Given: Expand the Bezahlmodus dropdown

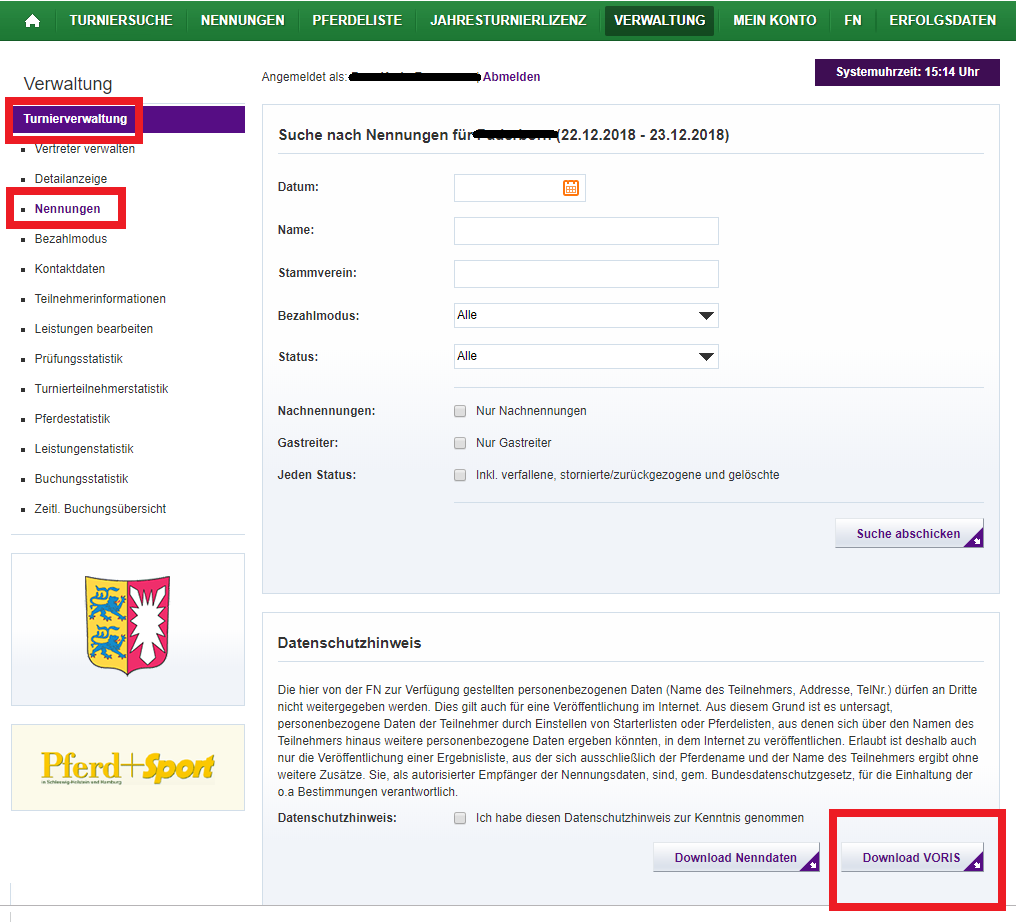Looking at the screenshot, I should pyautogui.click(x=586, y=316).
